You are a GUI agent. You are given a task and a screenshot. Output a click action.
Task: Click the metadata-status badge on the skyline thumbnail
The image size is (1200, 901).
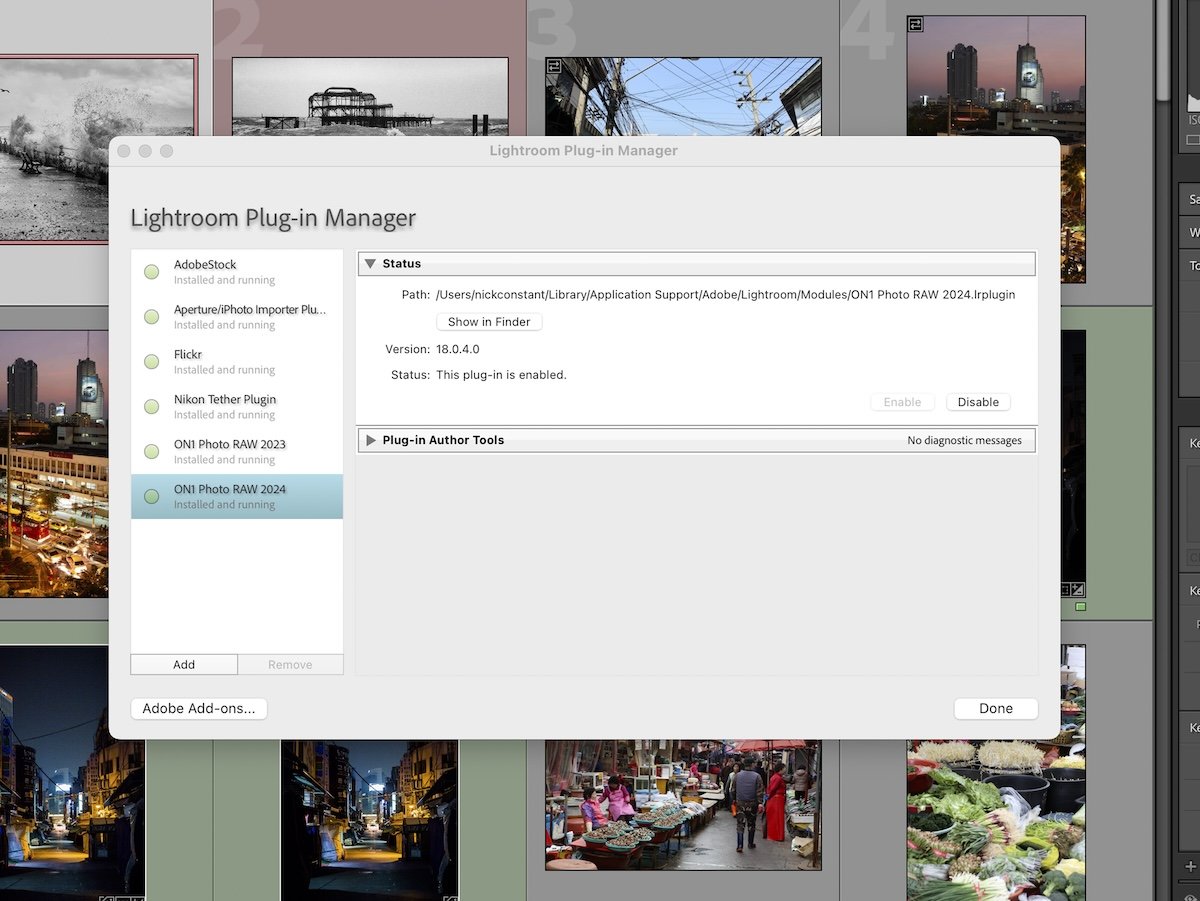[x=915, y=23]
